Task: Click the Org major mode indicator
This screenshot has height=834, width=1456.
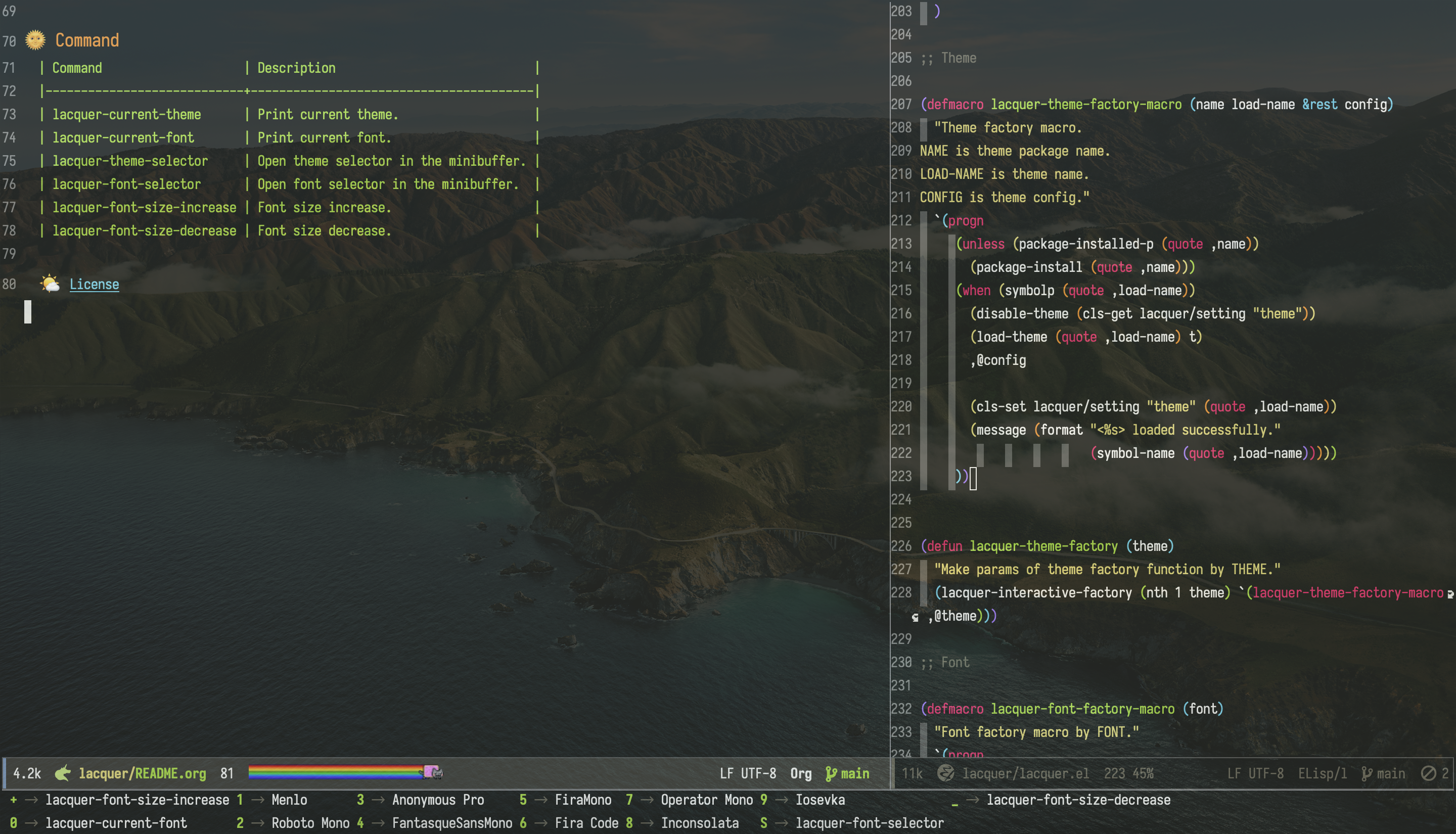Action: tap(800, 773)
